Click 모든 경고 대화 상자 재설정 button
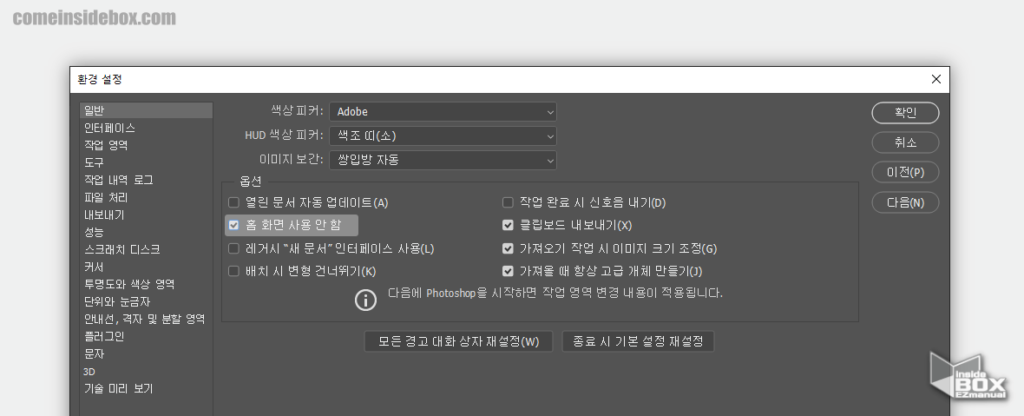 point(458,342)
